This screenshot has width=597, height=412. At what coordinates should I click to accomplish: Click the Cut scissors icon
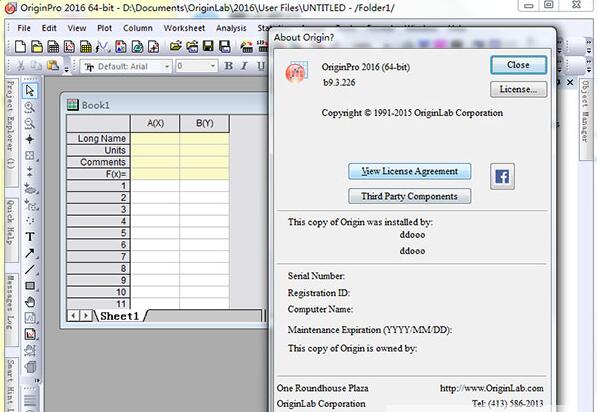coord(21,66)
